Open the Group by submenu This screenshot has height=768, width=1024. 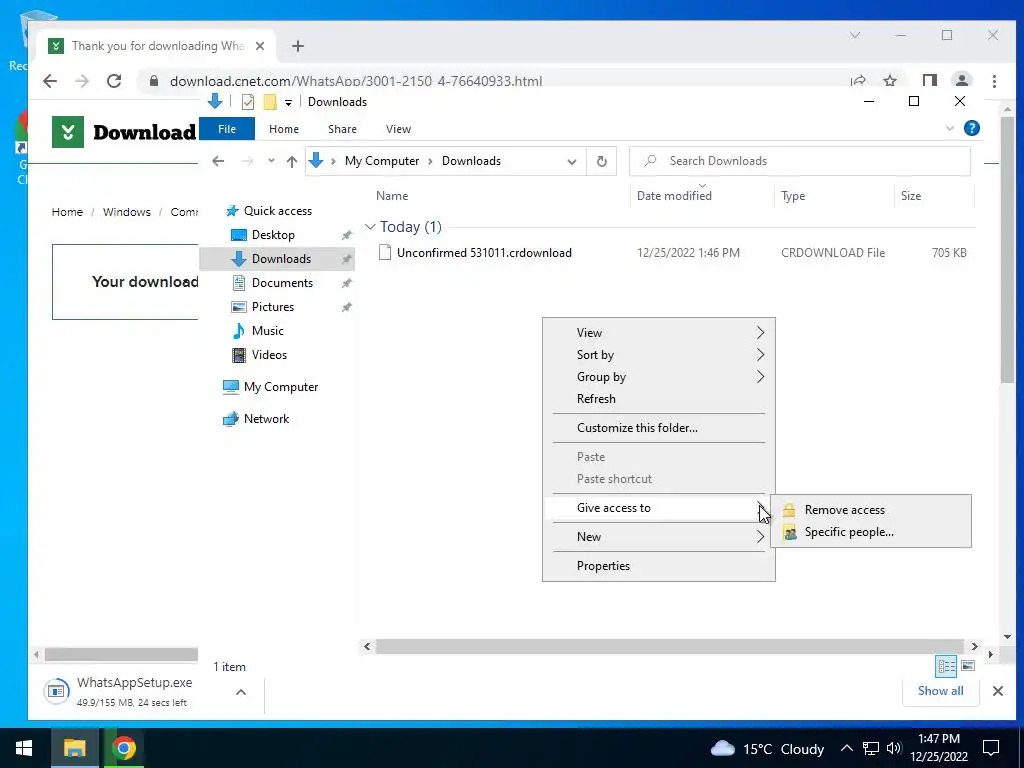tap(658, 377)
